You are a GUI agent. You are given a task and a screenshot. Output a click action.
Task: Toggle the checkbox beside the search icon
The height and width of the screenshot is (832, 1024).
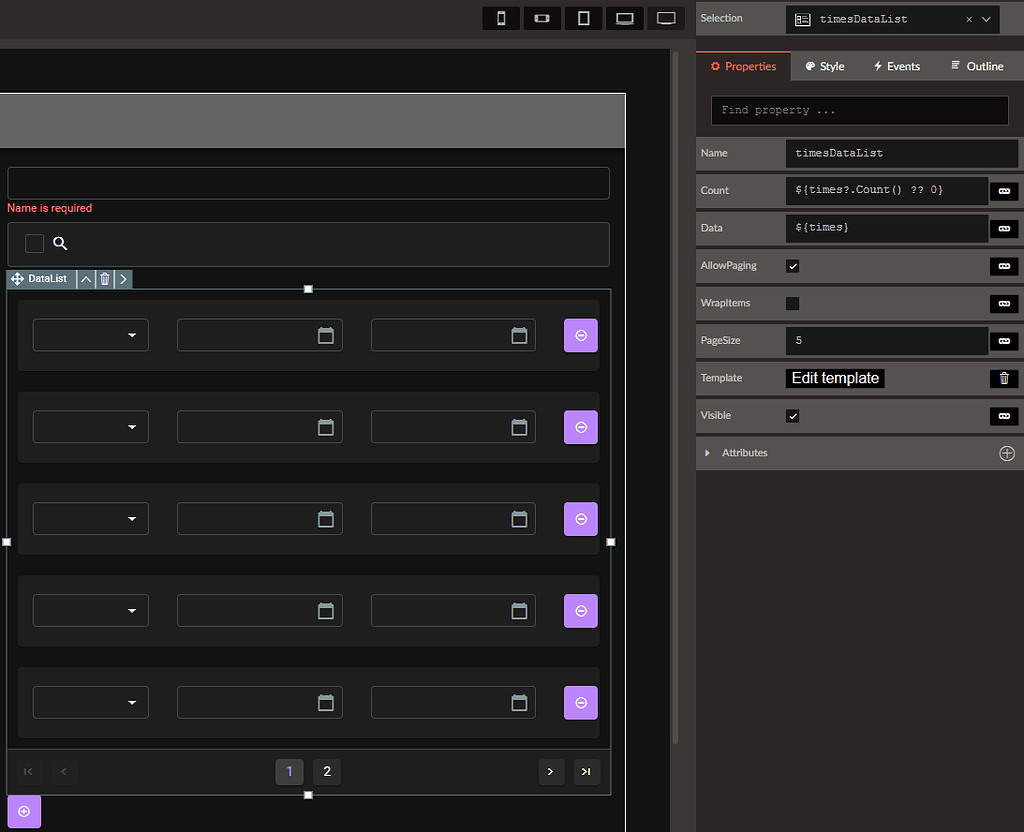tap(34, 244)
